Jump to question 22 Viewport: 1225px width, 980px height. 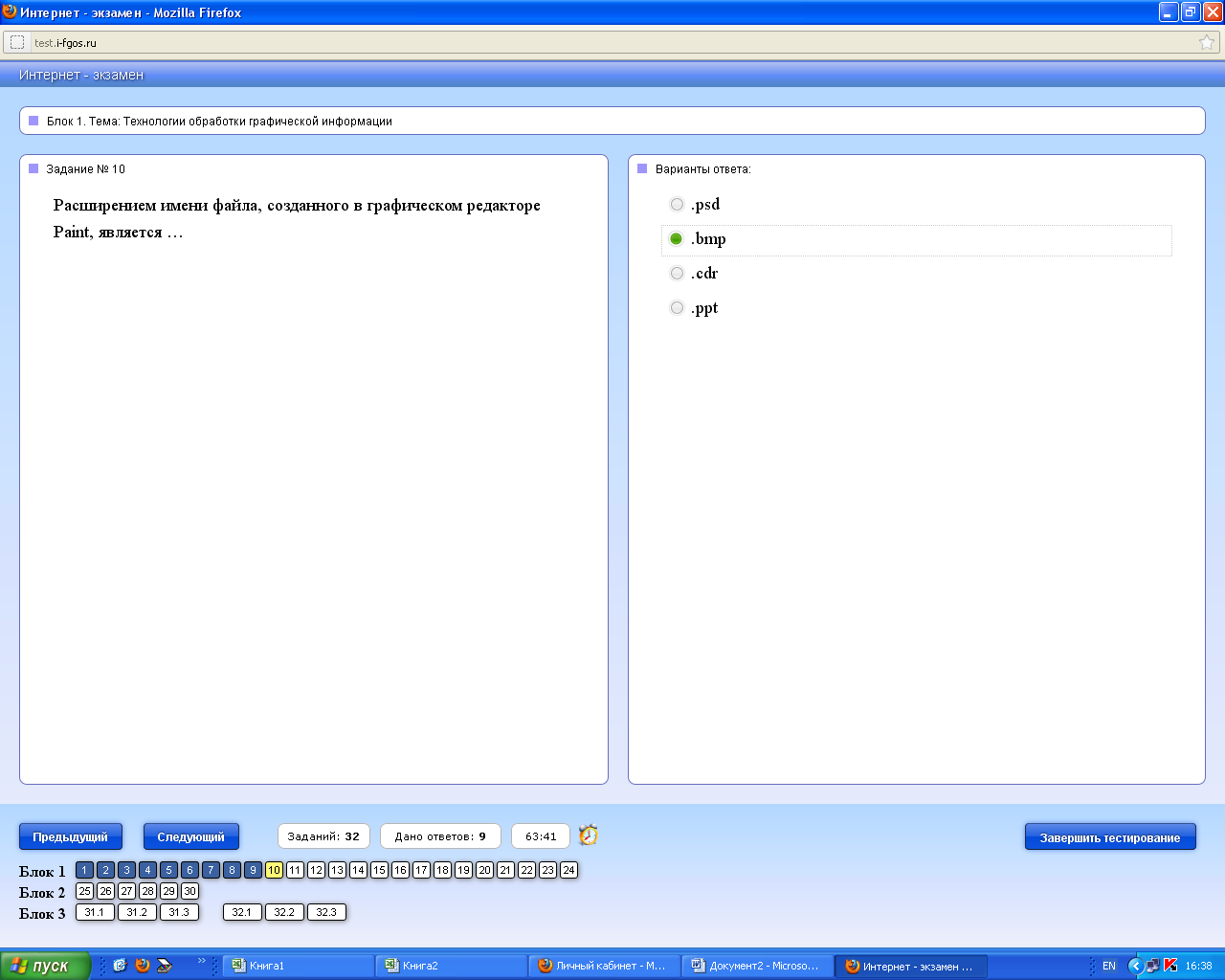point(526,870)
